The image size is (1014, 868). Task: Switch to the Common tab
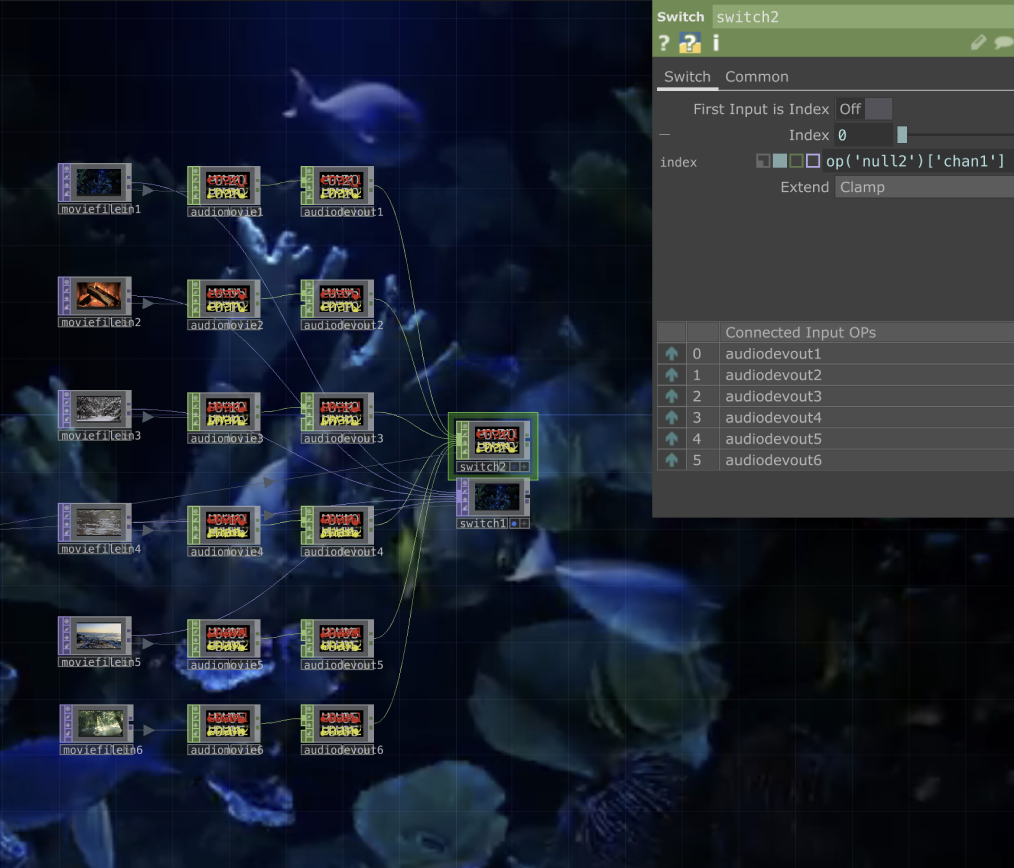click(756, 77)
